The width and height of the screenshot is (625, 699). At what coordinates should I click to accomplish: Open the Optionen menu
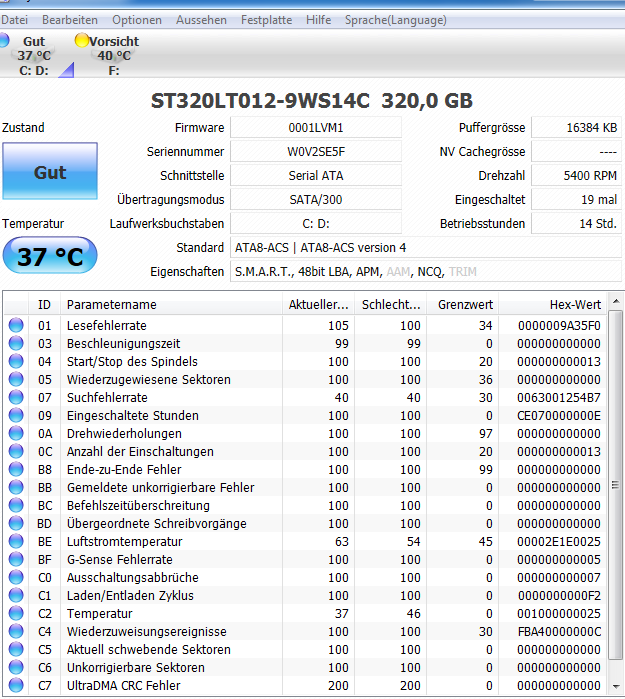pos(137,20)
